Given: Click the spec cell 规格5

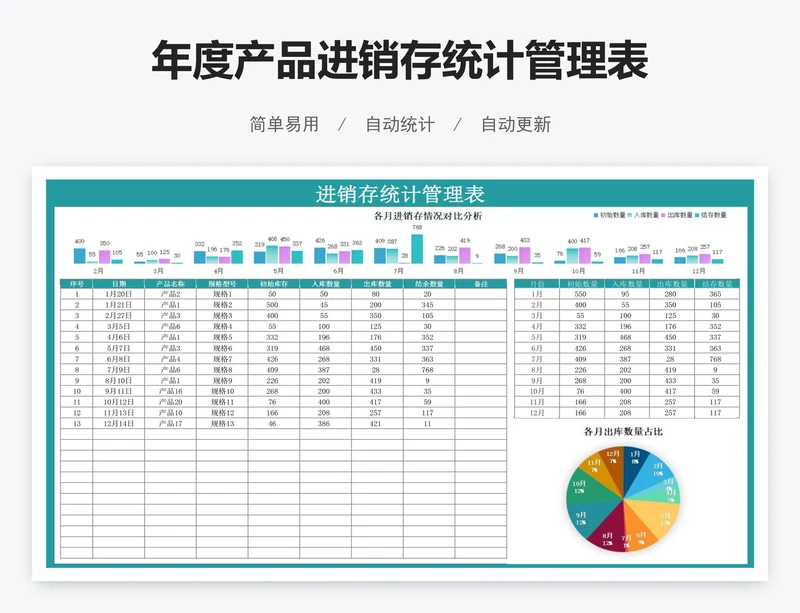Looking at the screenshot, I should [x=222, y=337].
